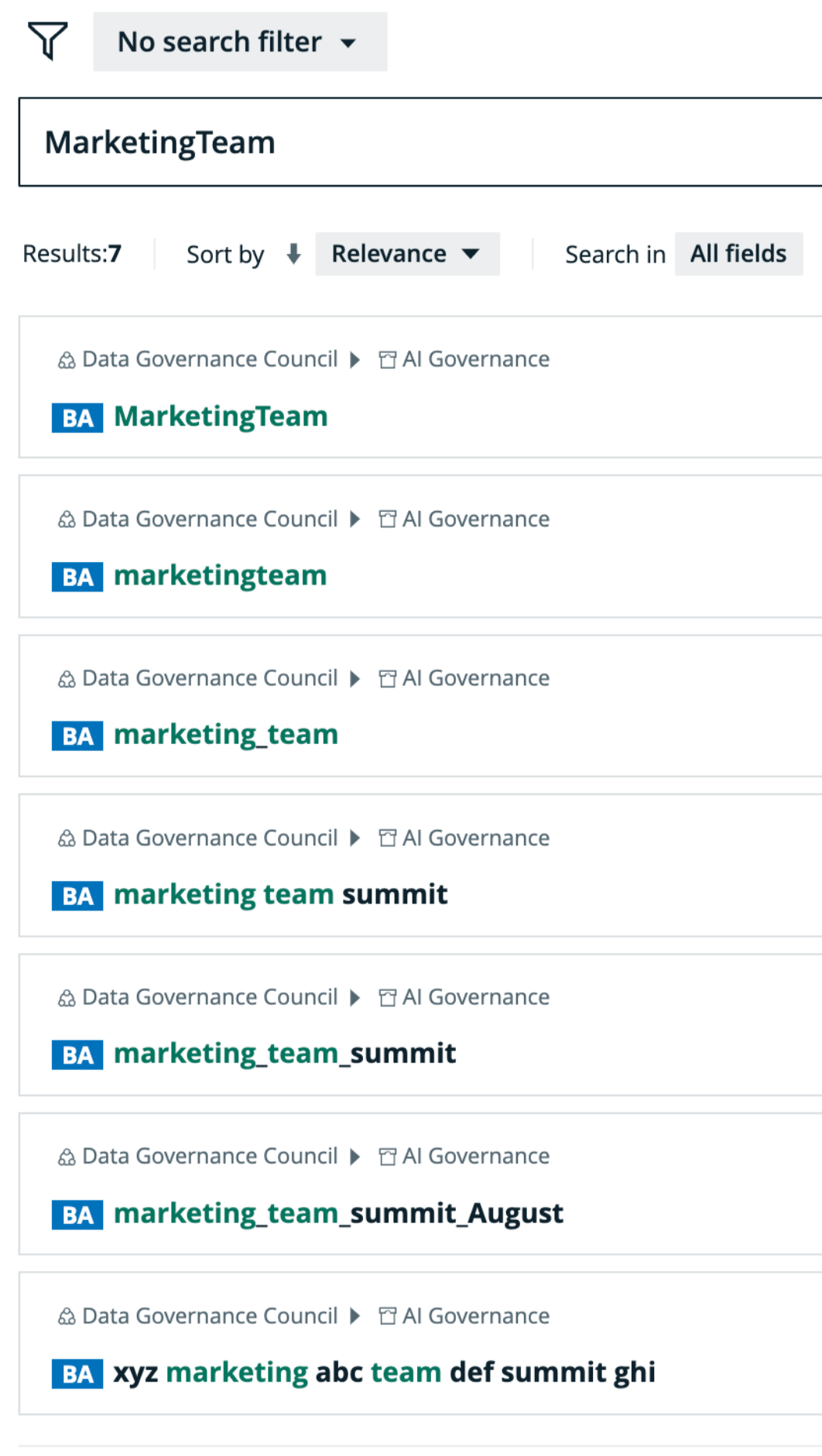Click the breadcrumb chevron after Data Governance Council
Image resolution: width=822 pixels, height=1456 pixels.
click(x=356, y=358)
